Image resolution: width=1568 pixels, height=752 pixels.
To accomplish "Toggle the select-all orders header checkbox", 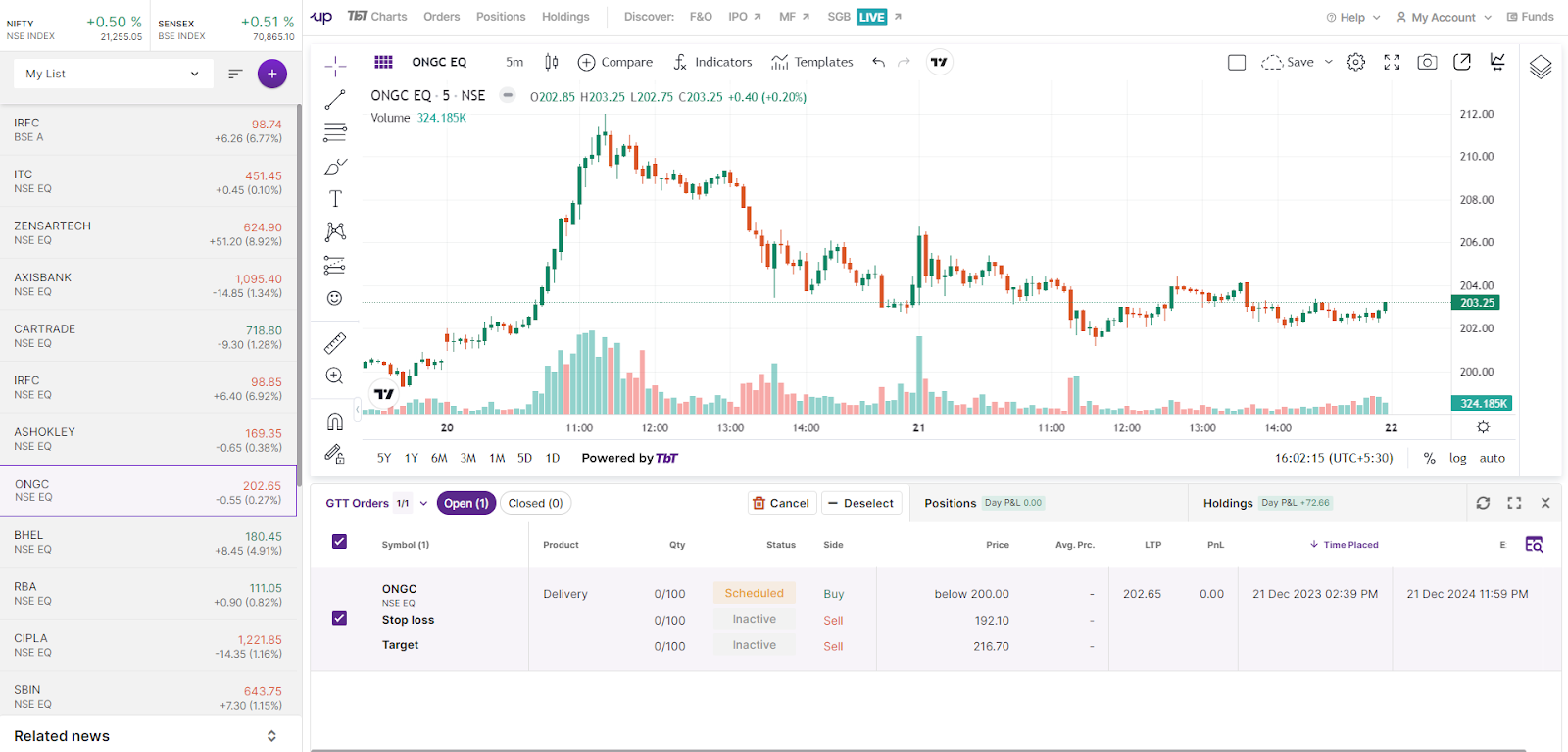I will coord(339,542).
